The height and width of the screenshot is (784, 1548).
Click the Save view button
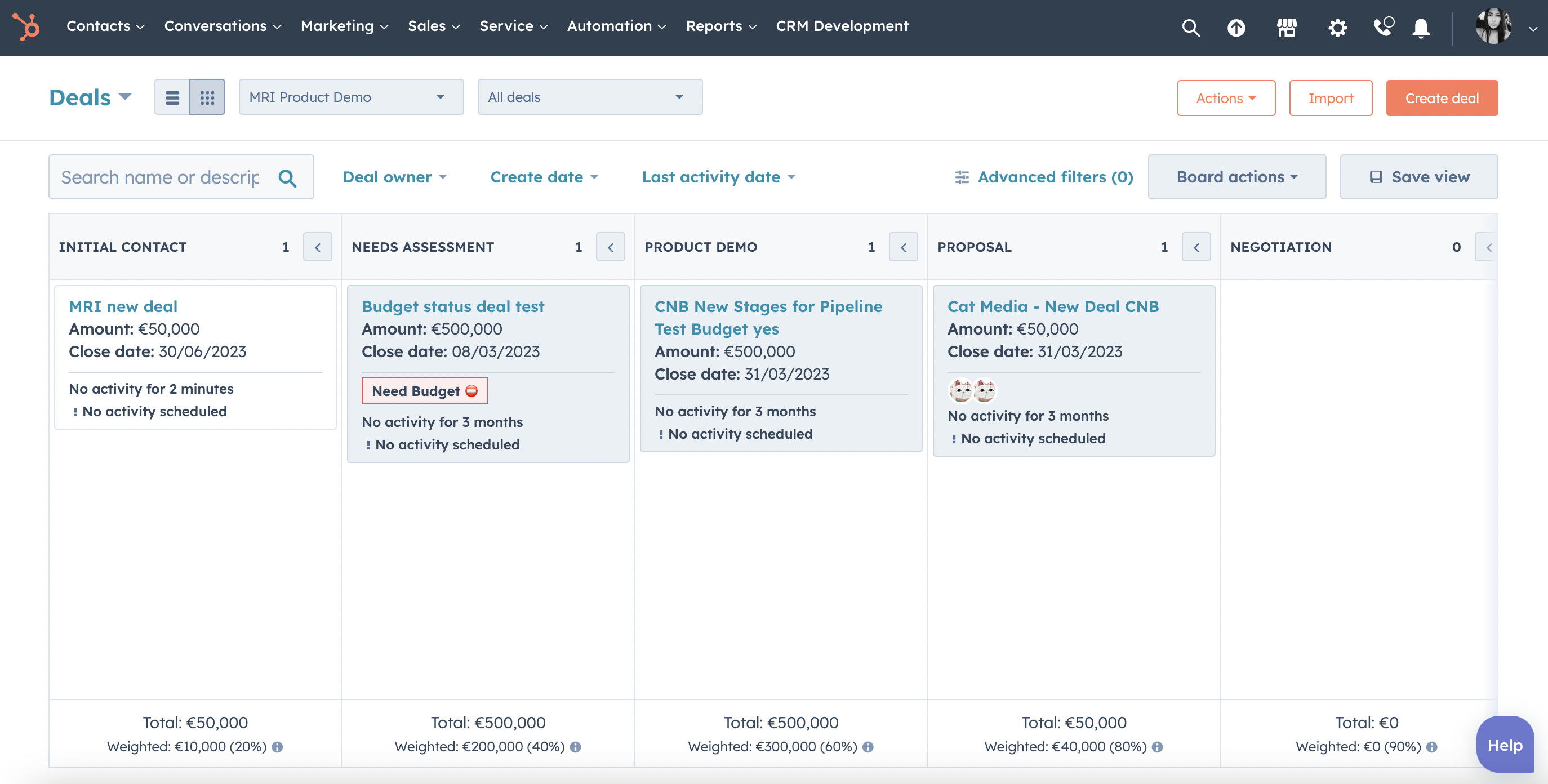pyautogui.click(x=1419, y=177)
